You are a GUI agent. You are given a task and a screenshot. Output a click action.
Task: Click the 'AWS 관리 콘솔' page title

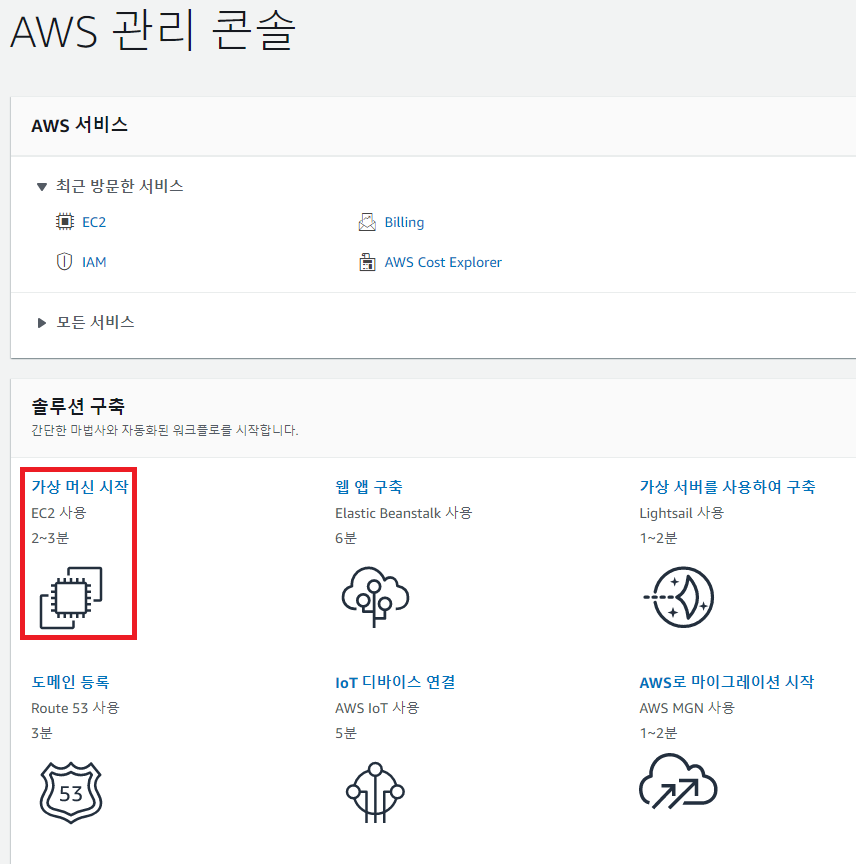click(x=153, y=31)
